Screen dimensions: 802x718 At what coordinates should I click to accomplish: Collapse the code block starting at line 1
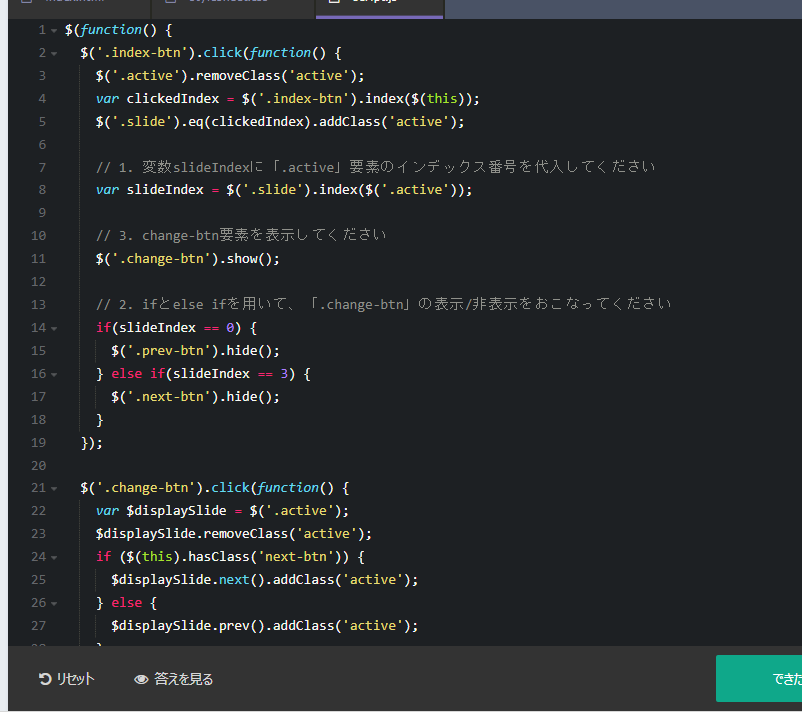coord(54,29)
